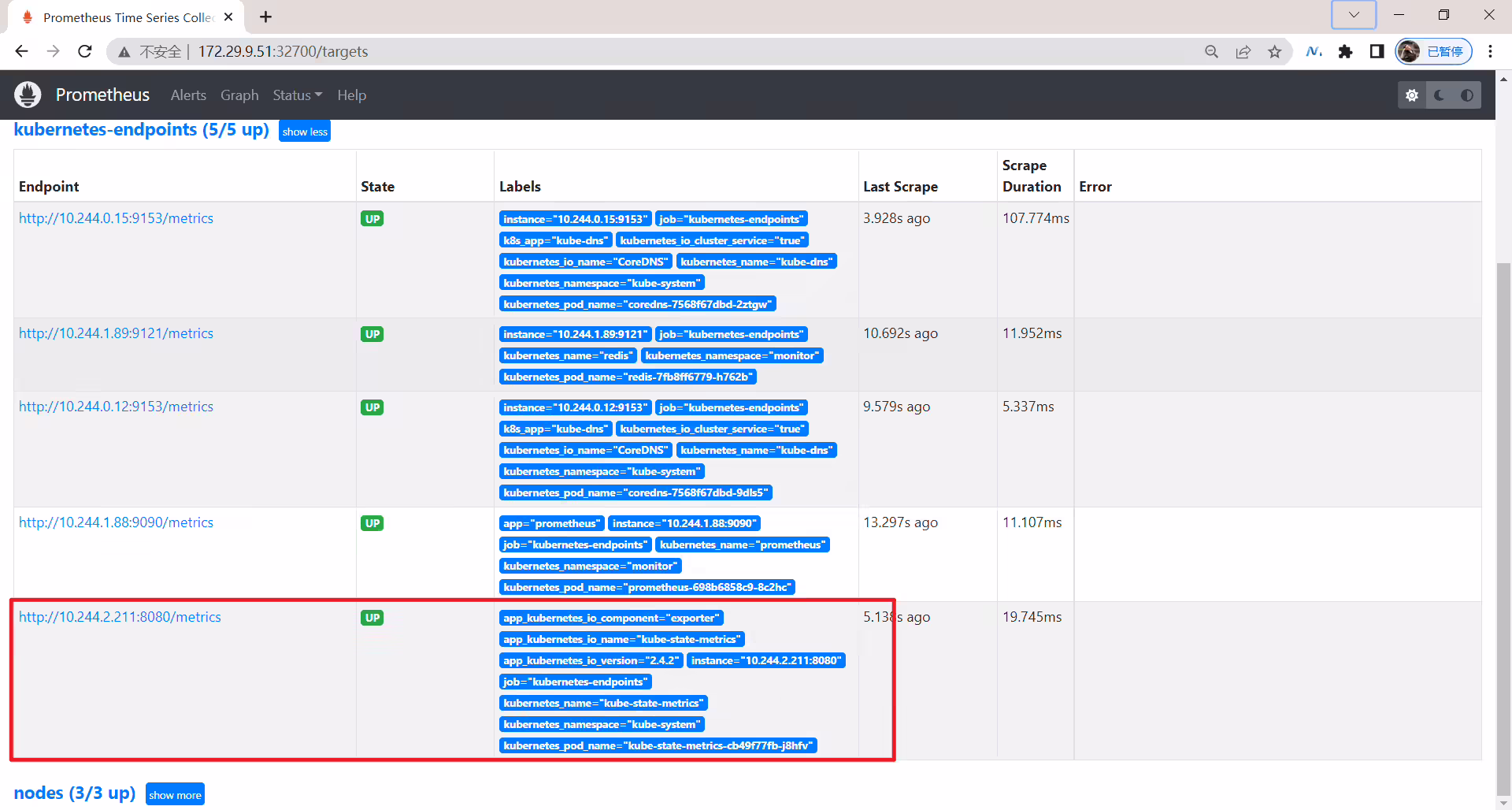
Task: Click UP badge for 10.244.2.211:8080 row
Action: 372,618
